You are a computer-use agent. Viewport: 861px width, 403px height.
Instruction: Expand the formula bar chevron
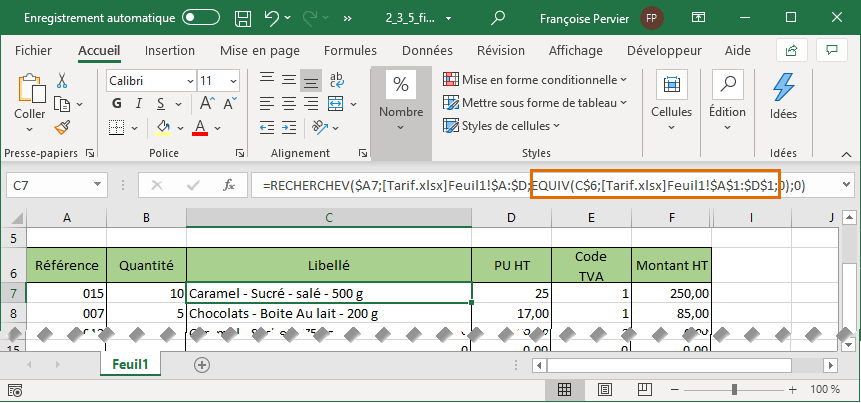point(847,185)
